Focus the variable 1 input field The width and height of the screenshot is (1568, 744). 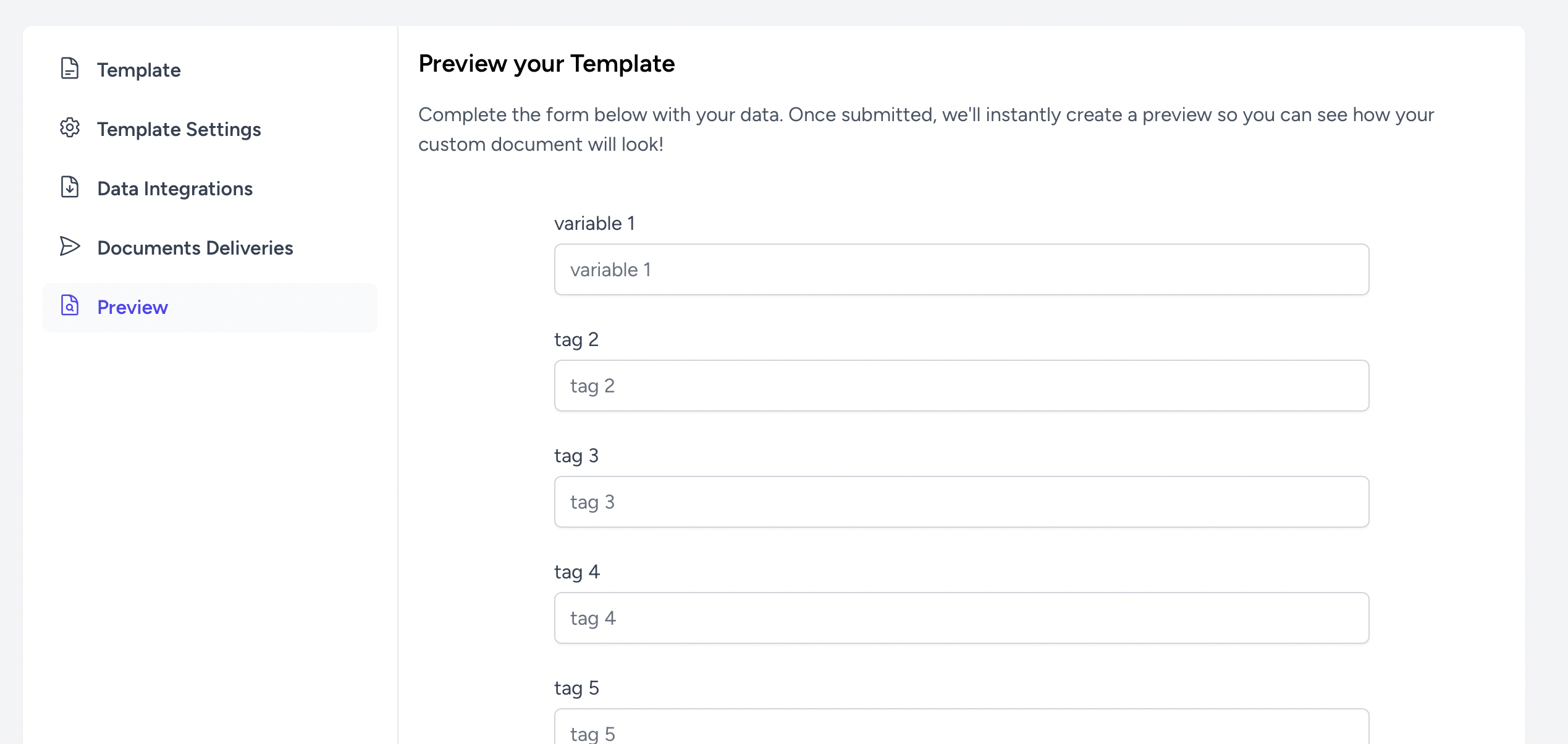point(961,269)
